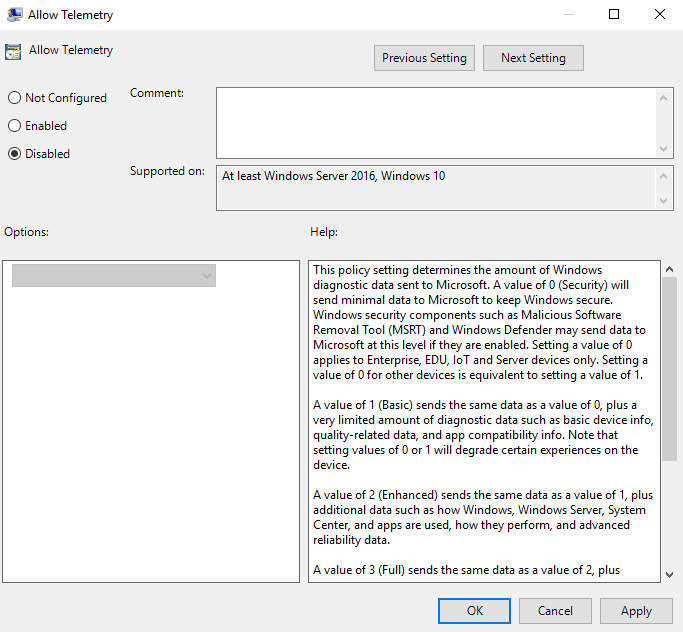The image size is (683, 632).
Task: Open the disabled Options dropdown
Action: [114, 275]
